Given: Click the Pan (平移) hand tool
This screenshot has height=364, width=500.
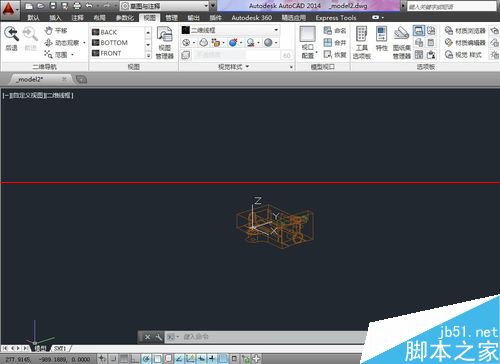Looking at the screenshot, I should tap(49, 31).
